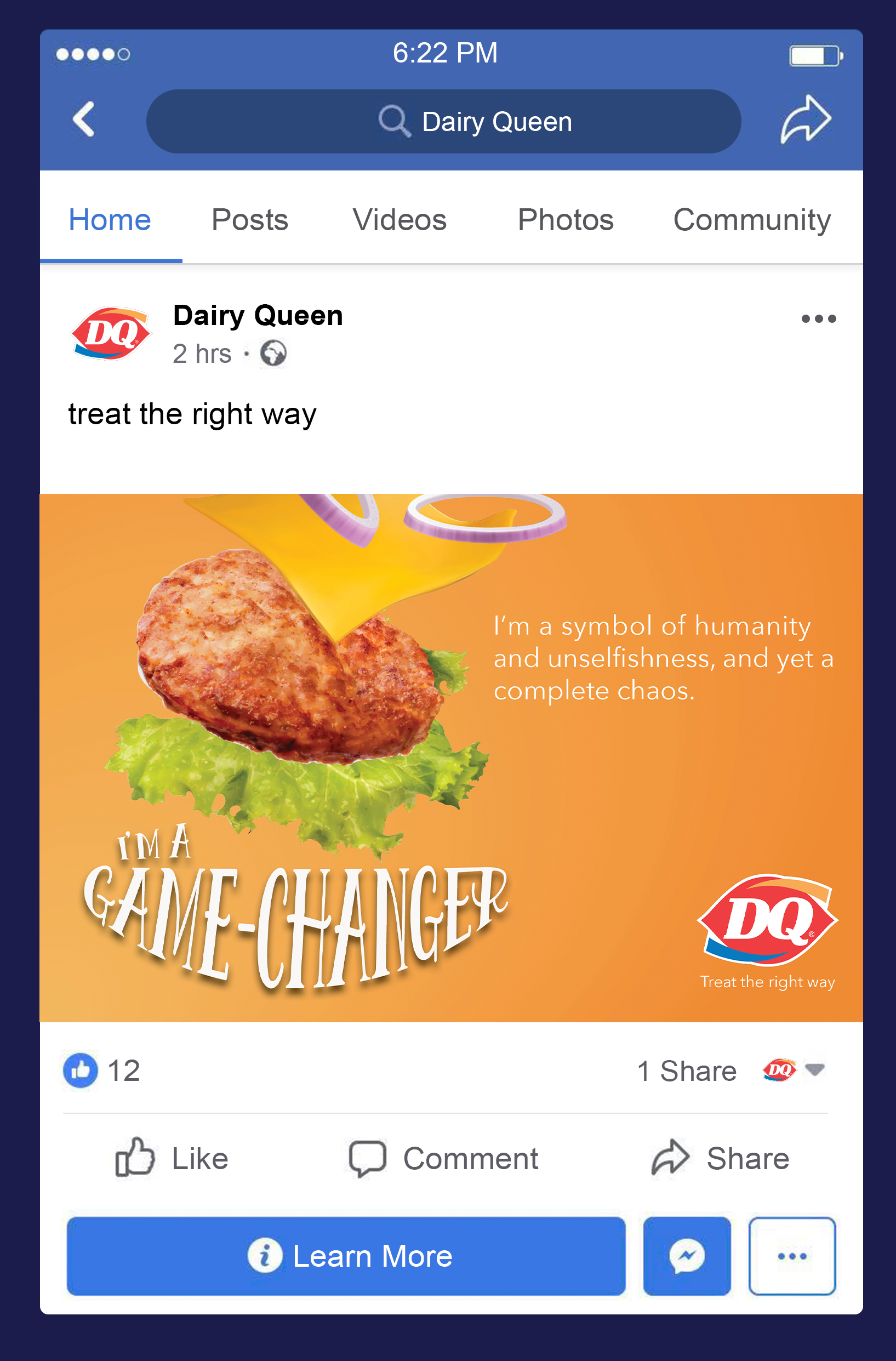Image resolution: width=896 pixels, height=1361 pixels.
Task: Click the Dairy Queen search field
Action: click(444, 121)
